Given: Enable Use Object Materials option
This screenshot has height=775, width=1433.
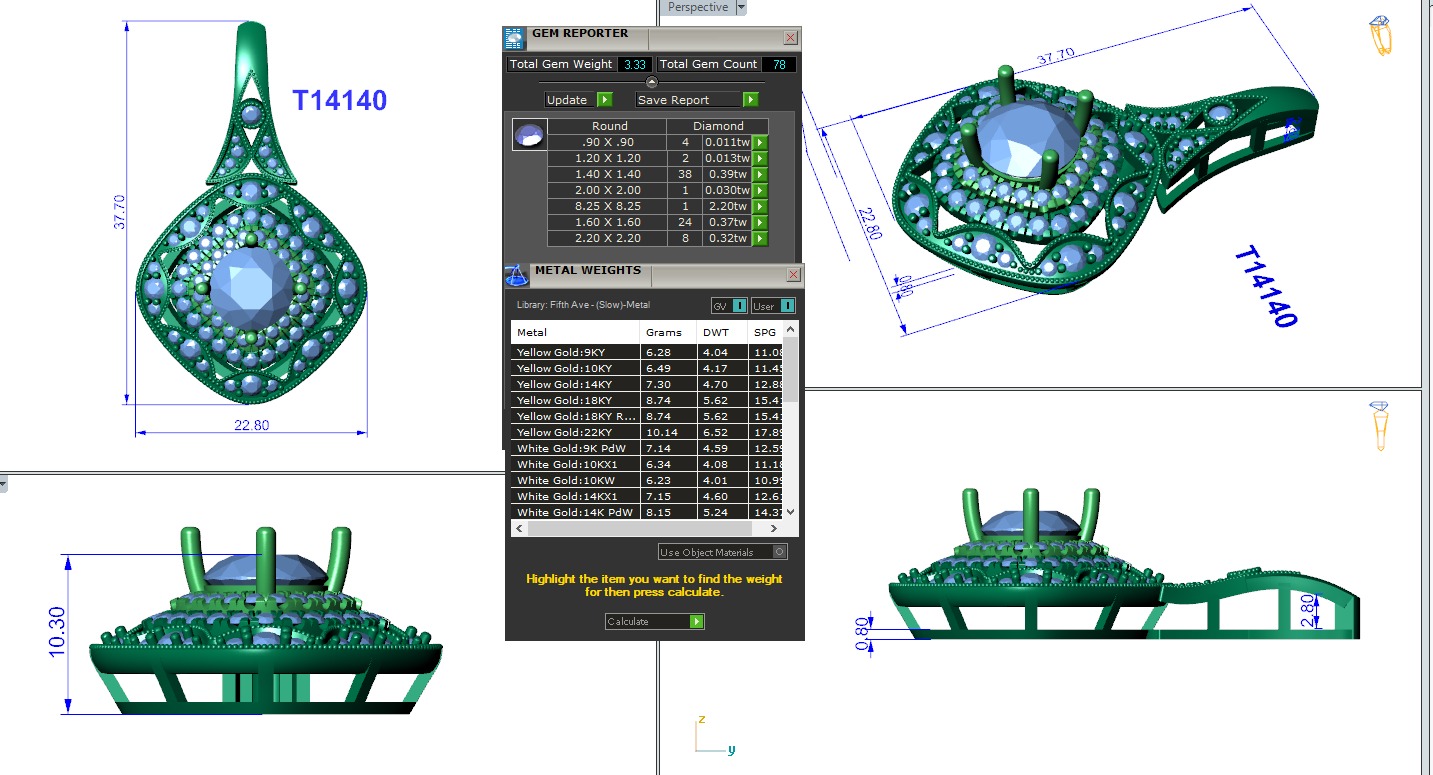Looking at the screenshot, I should (780, 552).
